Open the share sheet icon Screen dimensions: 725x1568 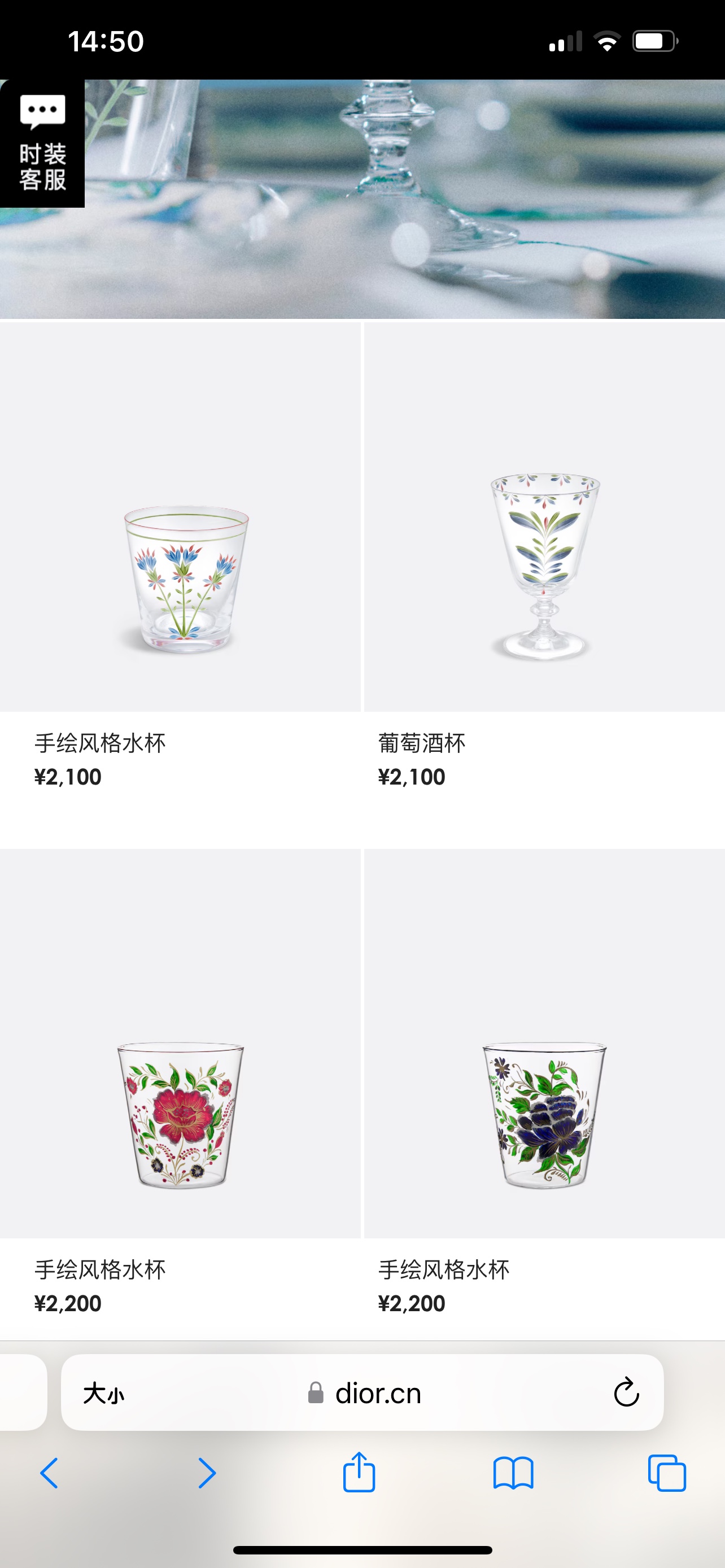coord(359,1472)
